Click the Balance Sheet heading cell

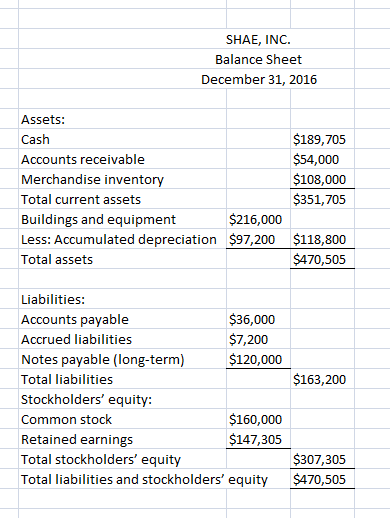coord(258,60)
